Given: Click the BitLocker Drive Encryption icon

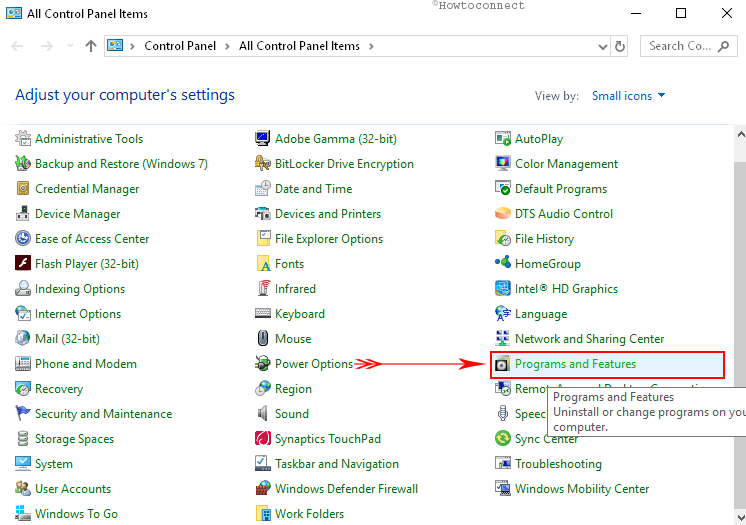Looking at the screenshot, I should coord(263,164).
